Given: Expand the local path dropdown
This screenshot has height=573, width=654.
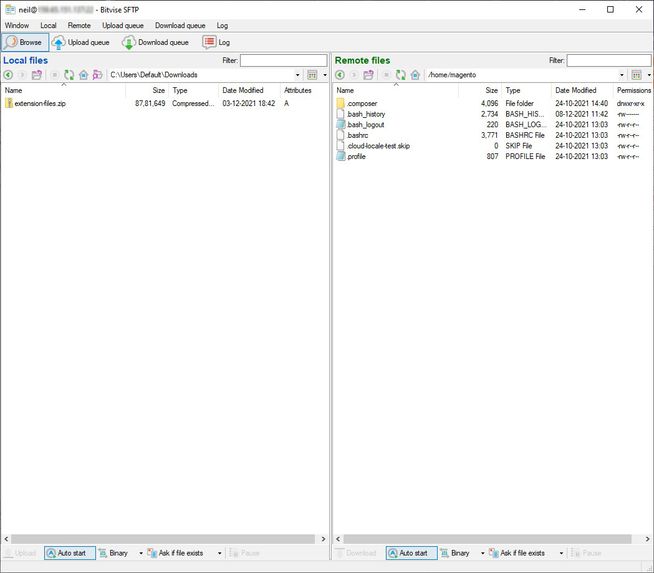Looking at the screenshot, I should 297,75.
